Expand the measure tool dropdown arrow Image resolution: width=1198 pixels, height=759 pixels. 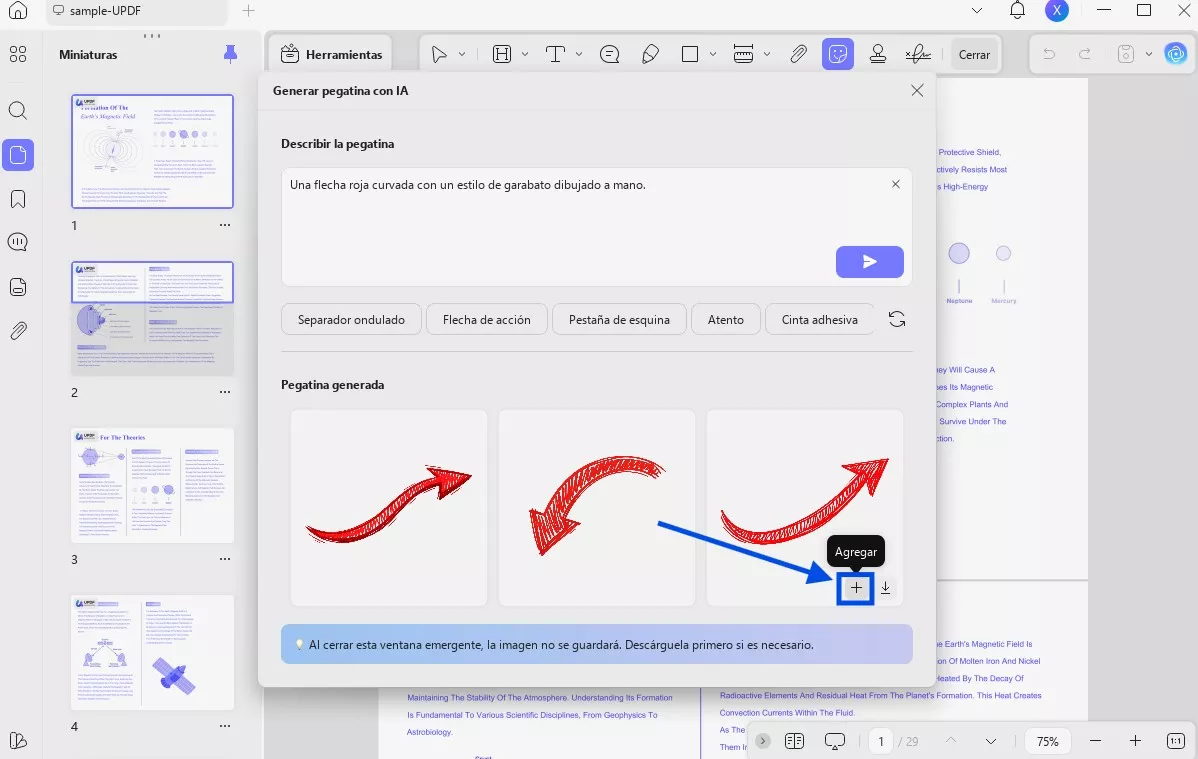click(x=766, y=54)
